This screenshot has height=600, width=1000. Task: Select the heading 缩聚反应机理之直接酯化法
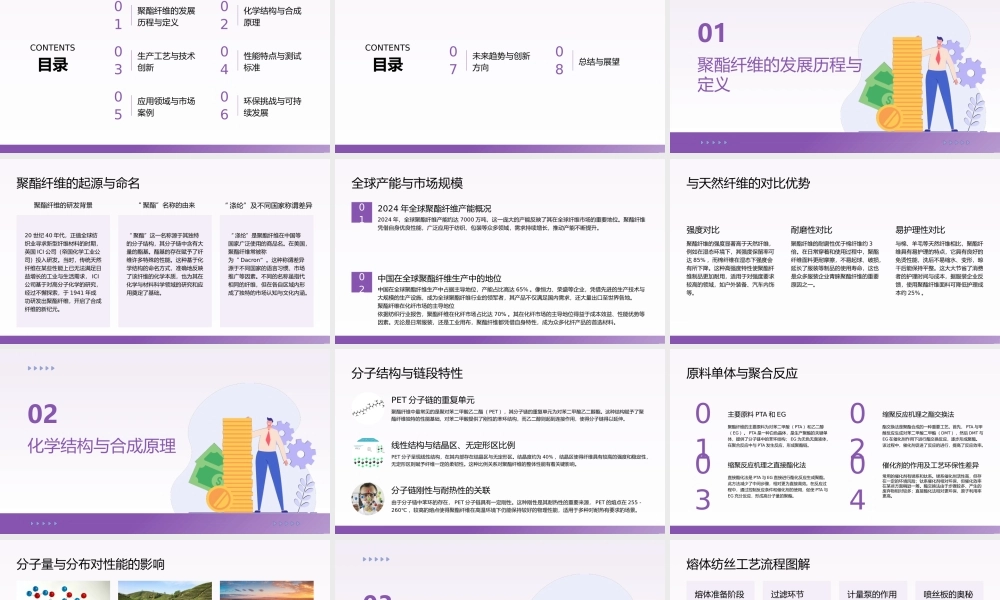tap(767, 465)
